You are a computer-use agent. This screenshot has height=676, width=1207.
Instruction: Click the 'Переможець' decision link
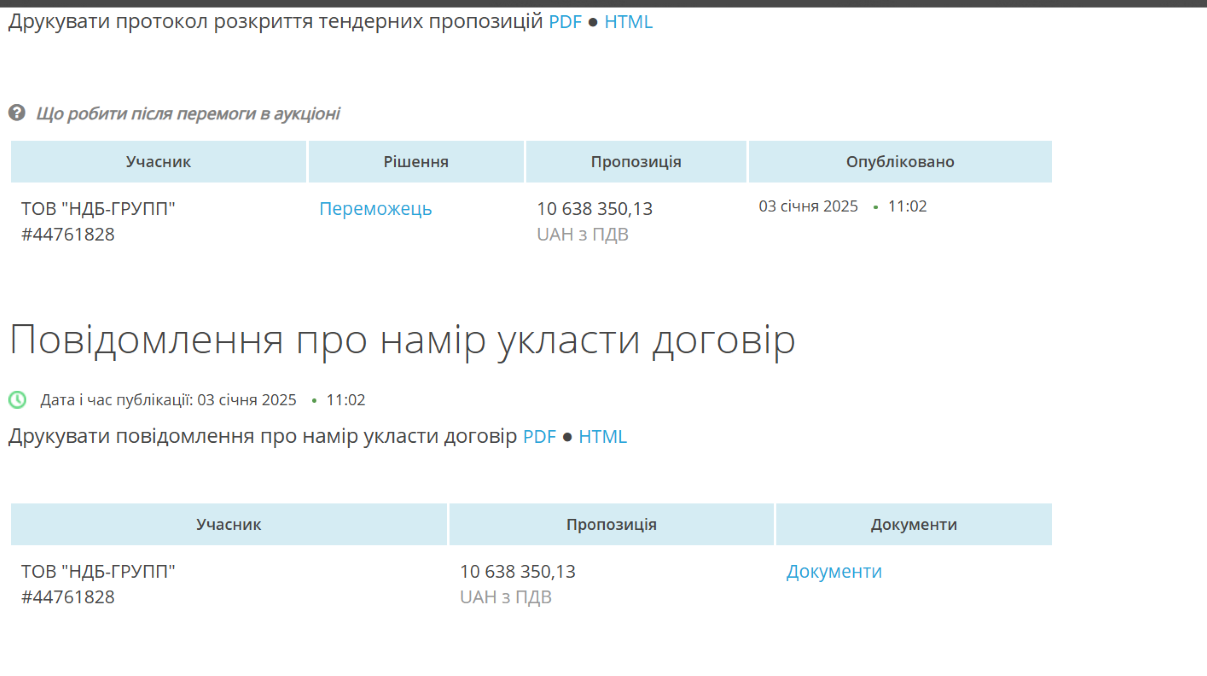point(376,209)
